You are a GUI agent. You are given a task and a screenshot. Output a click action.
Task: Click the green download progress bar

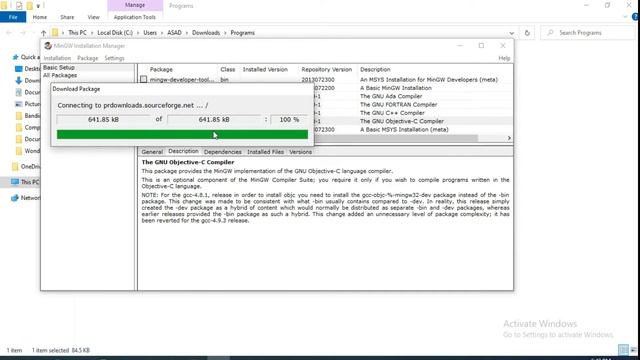coord(182,134)
